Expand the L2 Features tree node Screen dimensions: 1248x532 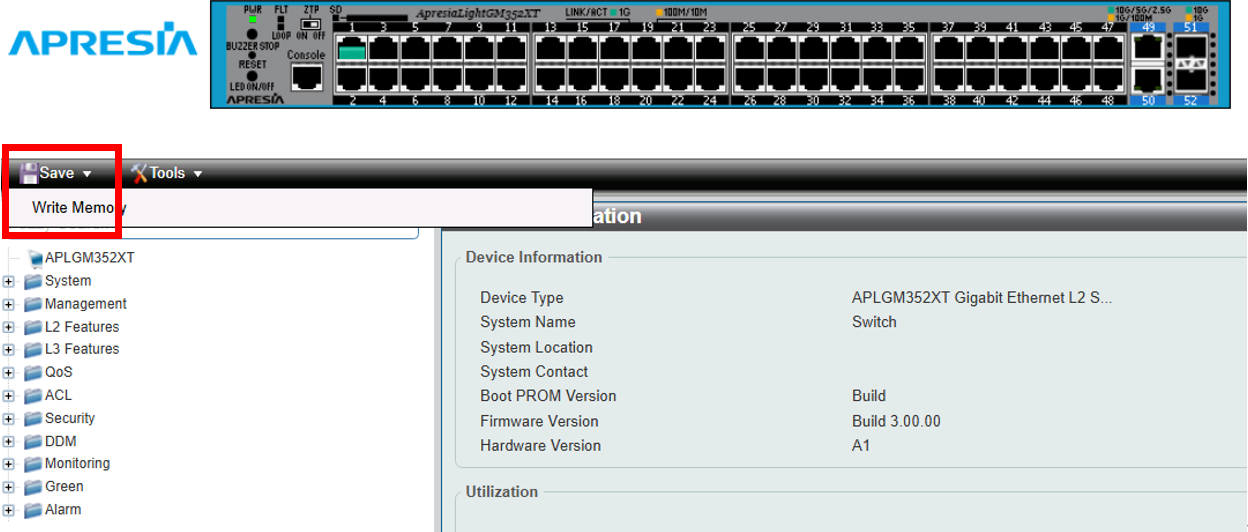[x=9, y=328]
